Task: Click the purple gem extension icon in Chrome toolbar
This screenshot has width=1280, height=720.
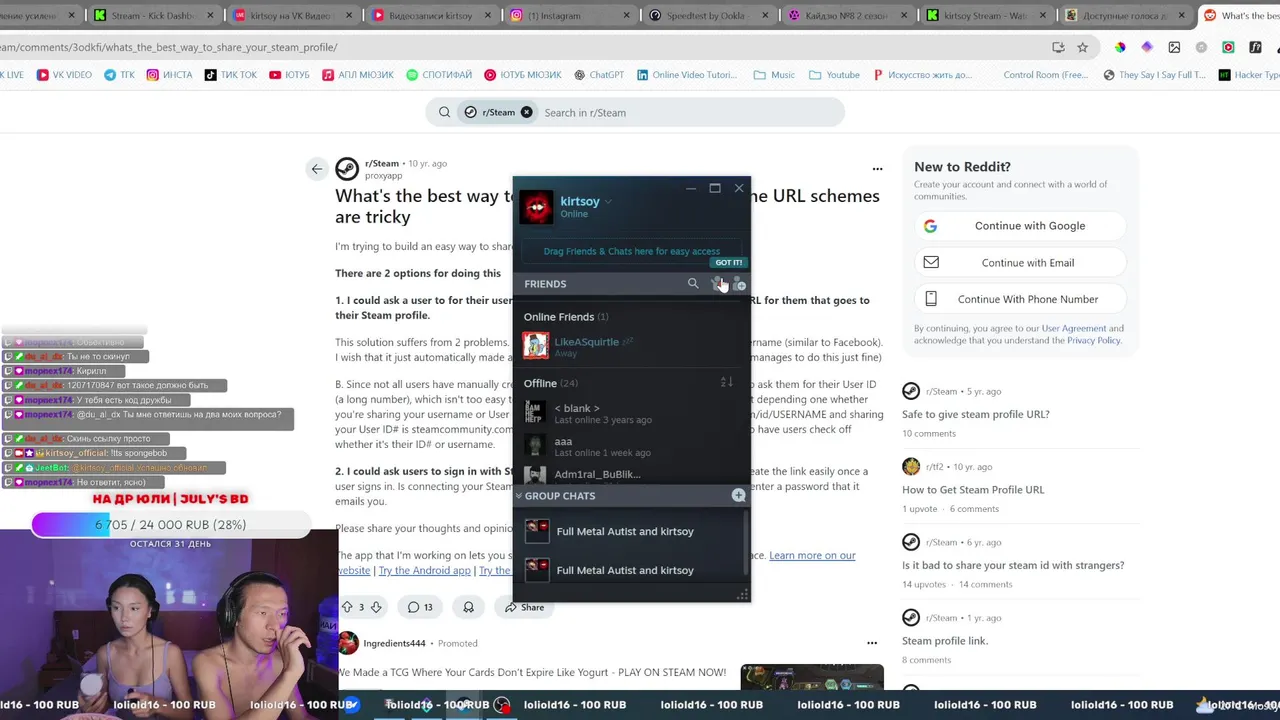Action: pyautogui.click(x=1147, y=47)
